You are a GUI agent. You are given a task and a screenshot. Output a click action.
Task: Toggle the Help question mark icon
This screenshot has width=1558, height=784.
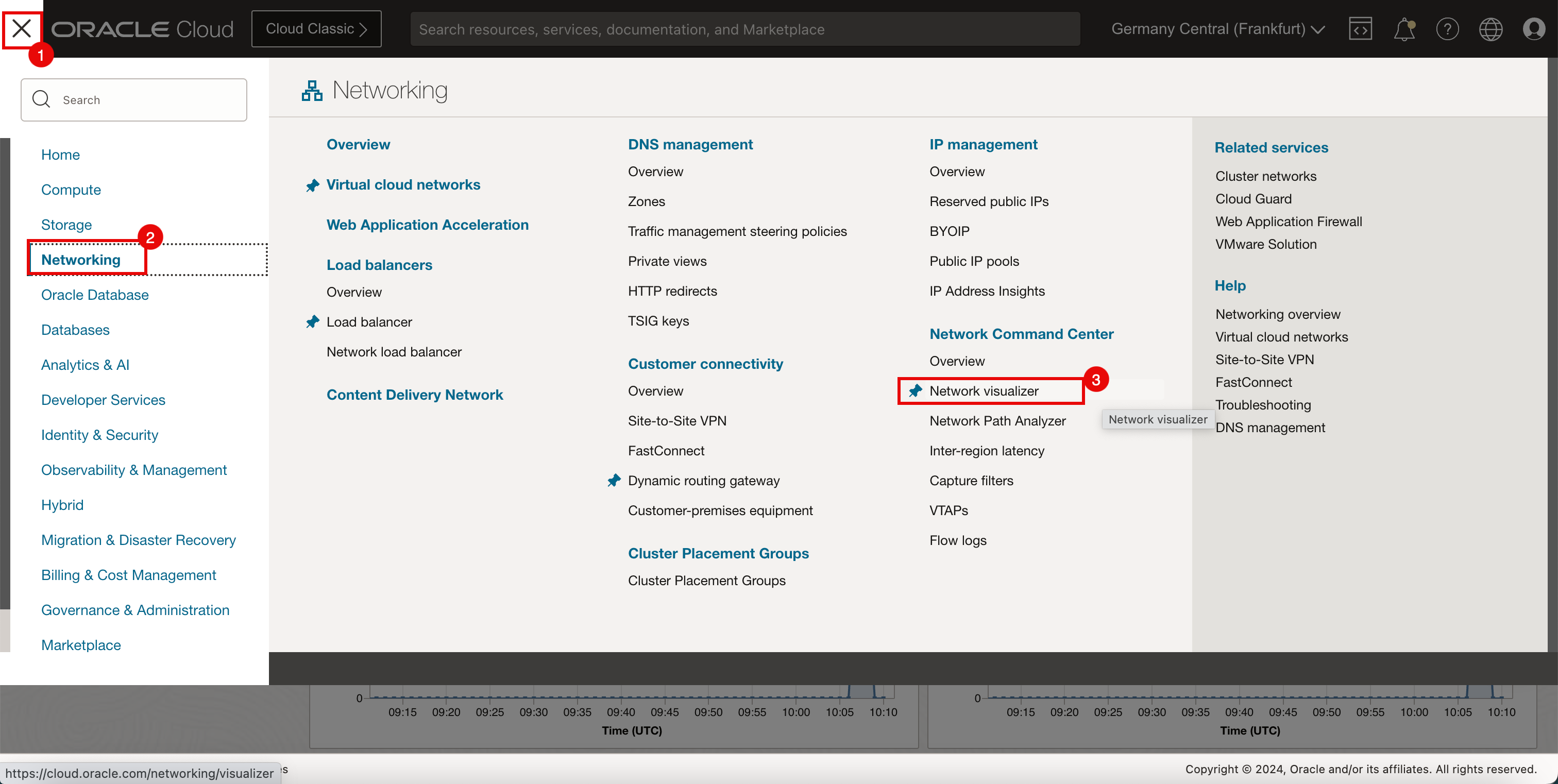[x=1447, y=29]
